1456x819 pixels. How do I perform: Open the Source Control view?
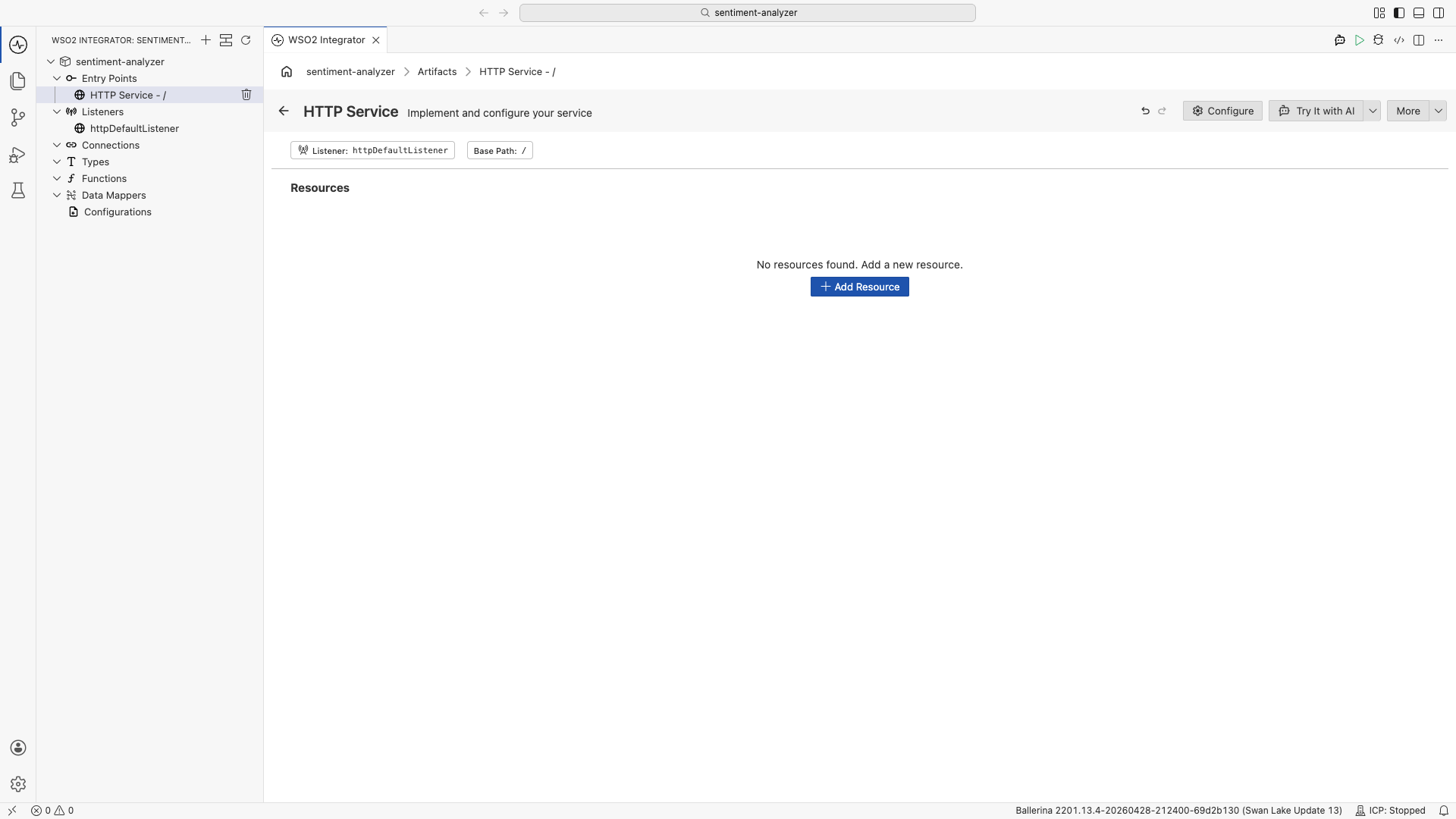click(x=18, y=118)
